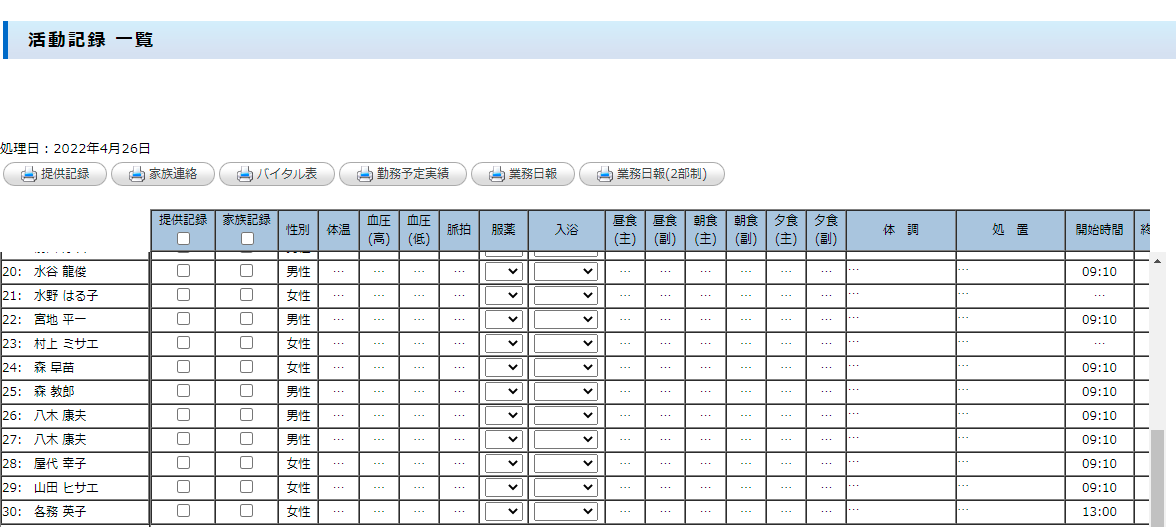Image resolution: width=1176 pixels, height=527 pixels.
Task: Expand 入浴 dropdown for 山田 ヒサエ
Action: tap(566, 487)
